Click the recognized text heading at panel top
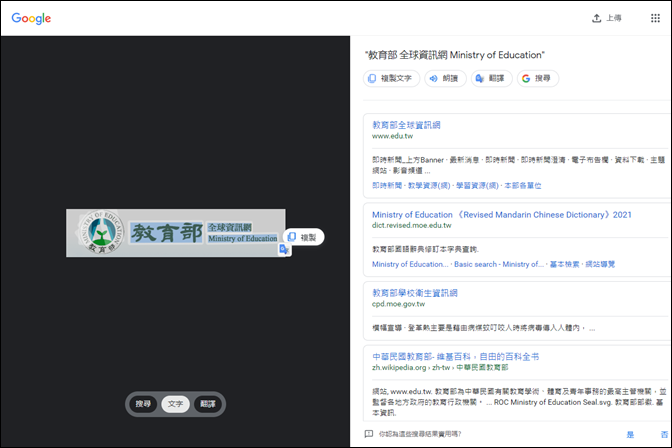This screenshot has height=448, width=672. pos(454,55)
